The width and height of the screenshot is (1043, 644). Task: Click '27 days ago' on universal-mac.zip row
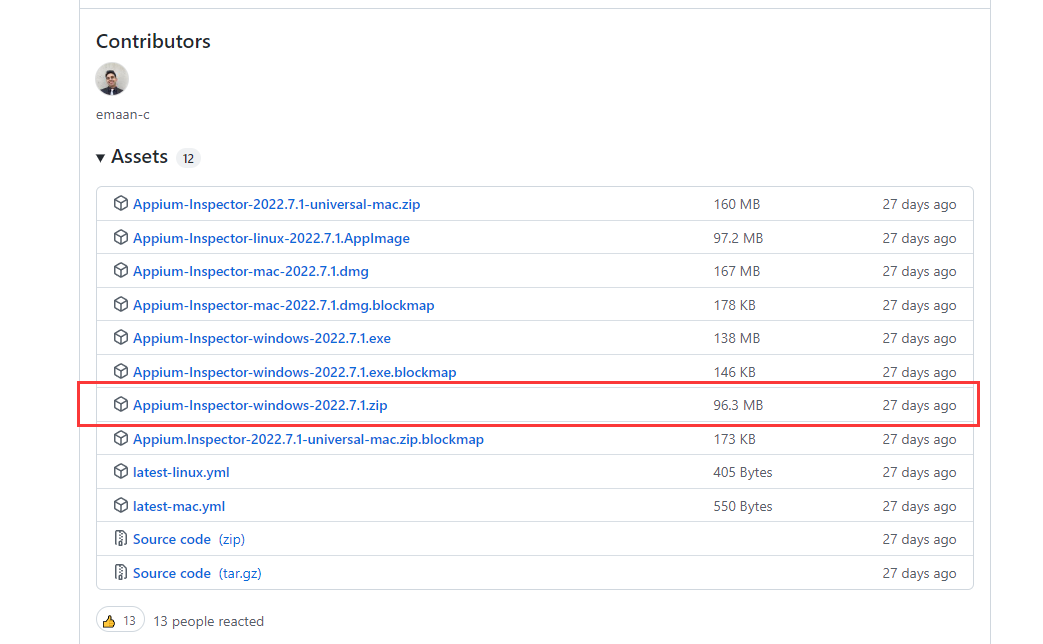click(x=919, y=204)
